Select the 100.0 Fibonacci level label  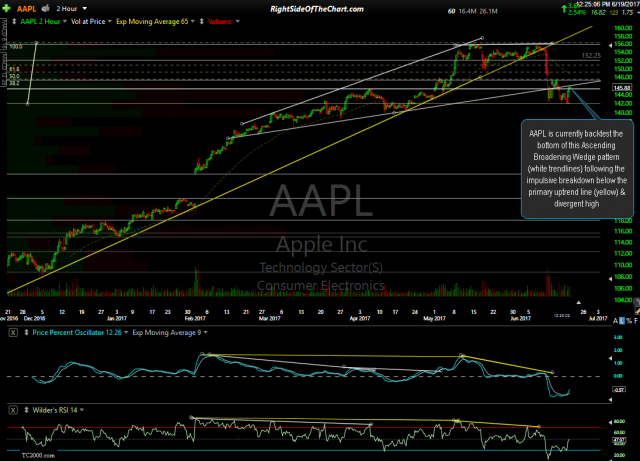[16, 47]
